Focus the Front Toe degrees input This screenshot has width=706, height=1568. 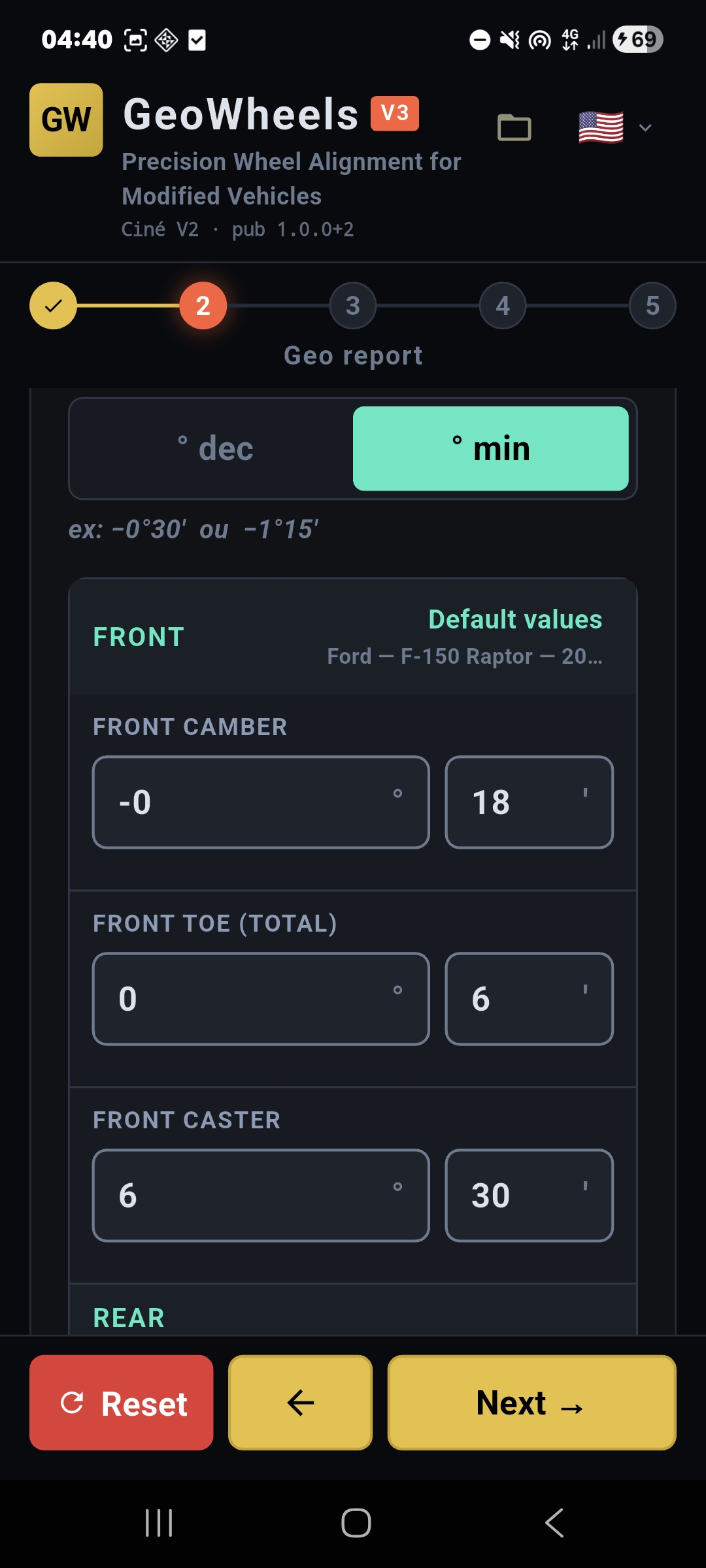coord(261,999)
